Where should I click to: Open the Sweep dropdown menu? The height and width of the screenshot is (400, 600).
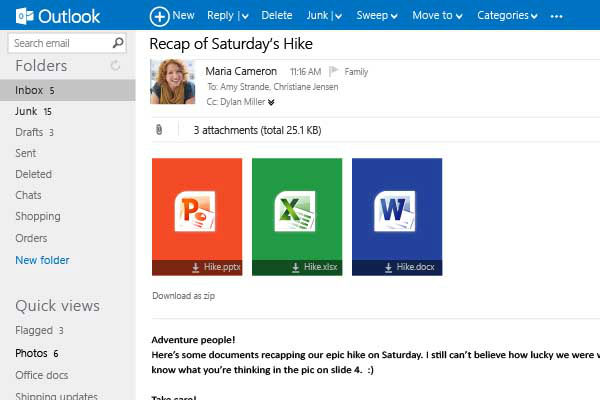(393, 16)
